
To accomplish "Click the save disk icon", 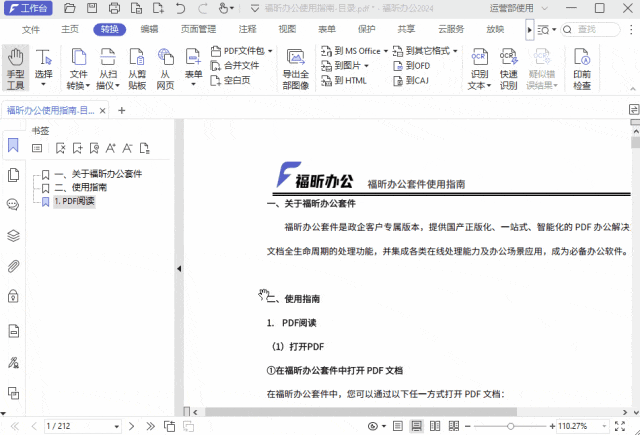I will pyautogui.click(x=92, y=8).
